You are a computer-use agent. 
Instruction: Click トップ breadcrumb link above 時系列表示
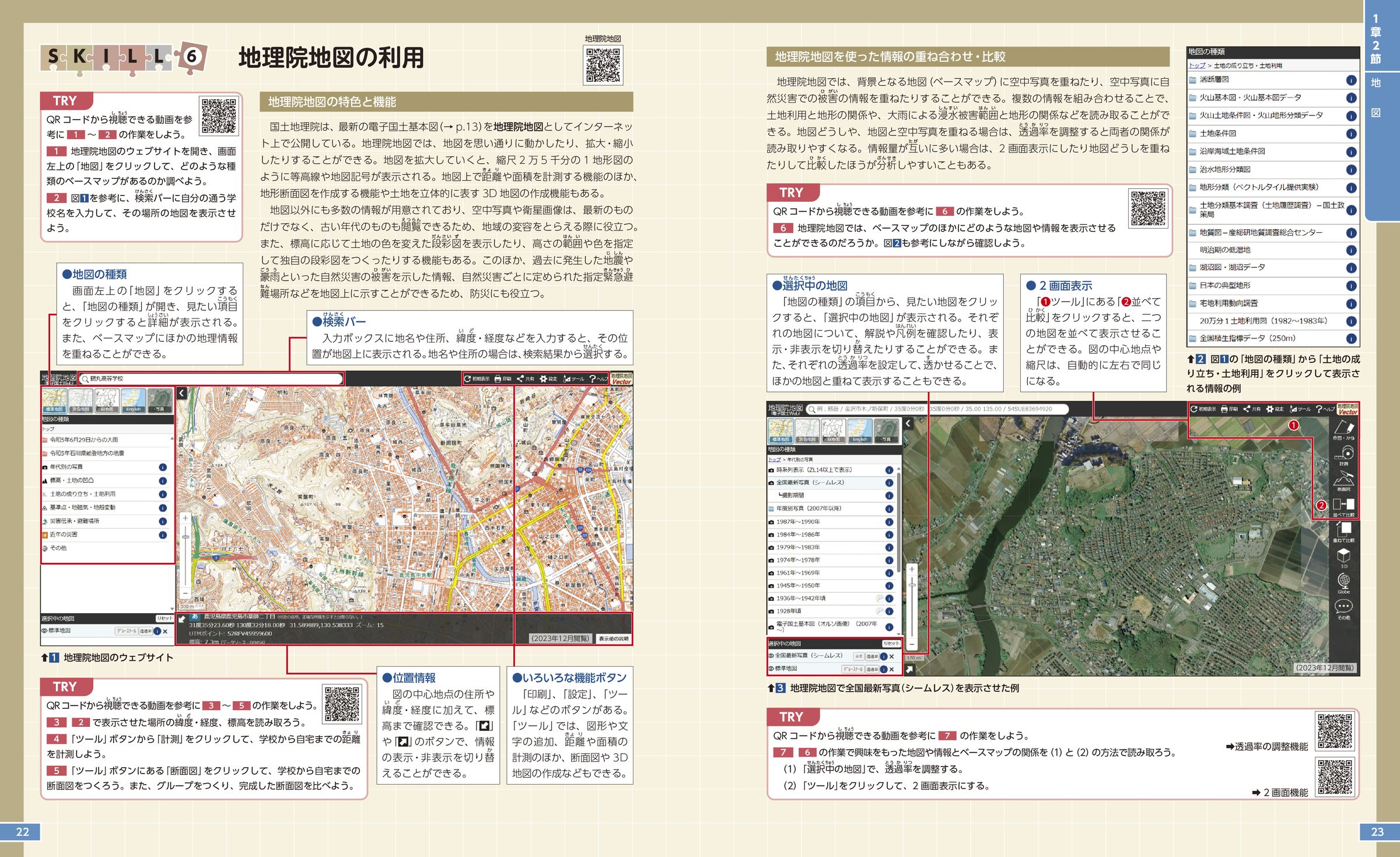tap(773, 460)
